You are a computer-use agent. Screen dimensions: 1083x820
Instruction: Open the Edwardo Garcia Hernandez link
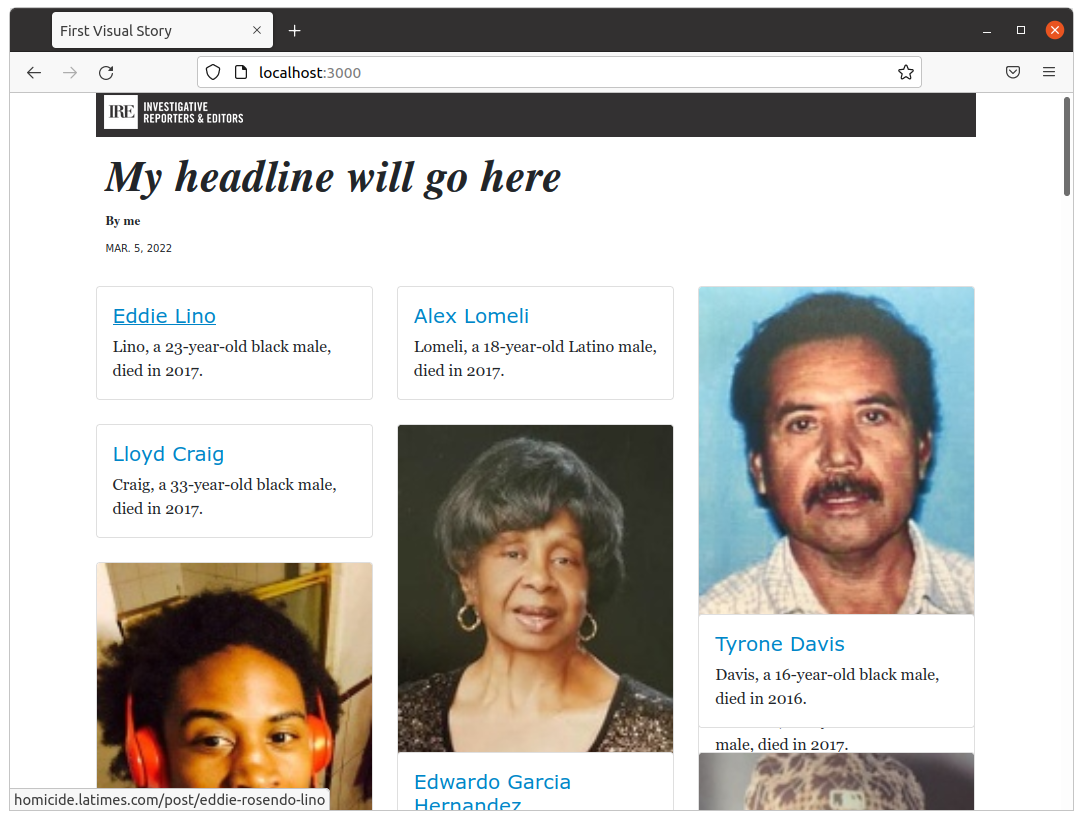click(492, 792)
